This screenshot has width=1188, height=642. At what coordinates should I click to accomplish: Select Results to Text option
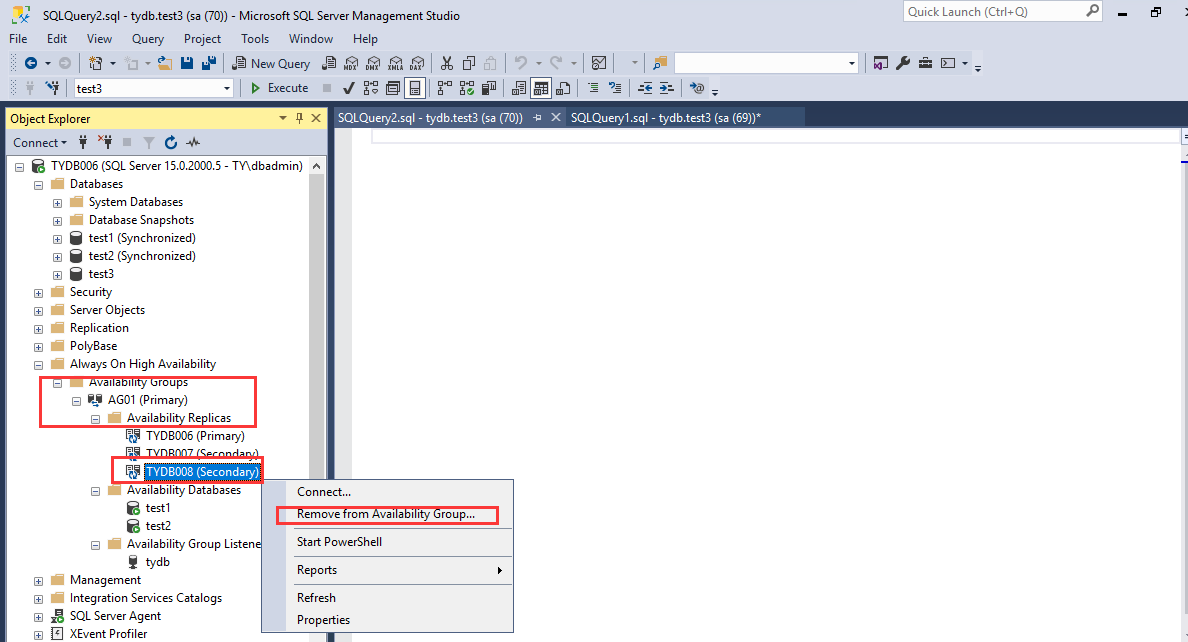tap(519, 89)
